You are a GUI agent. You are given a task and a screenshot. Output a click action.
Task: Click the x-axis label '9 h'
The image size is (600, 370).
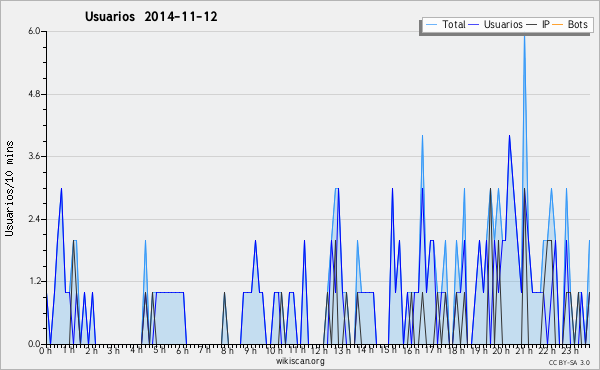pyautogui.click(x=250, y=350)
